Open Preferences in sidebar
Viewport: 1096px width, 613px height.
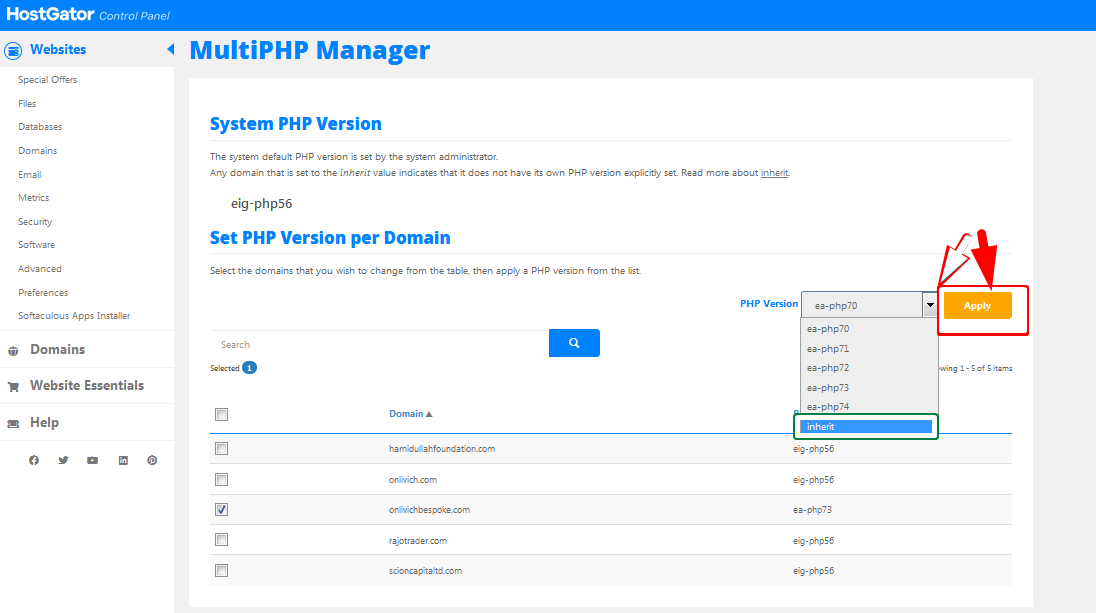(x=43, y=292)
